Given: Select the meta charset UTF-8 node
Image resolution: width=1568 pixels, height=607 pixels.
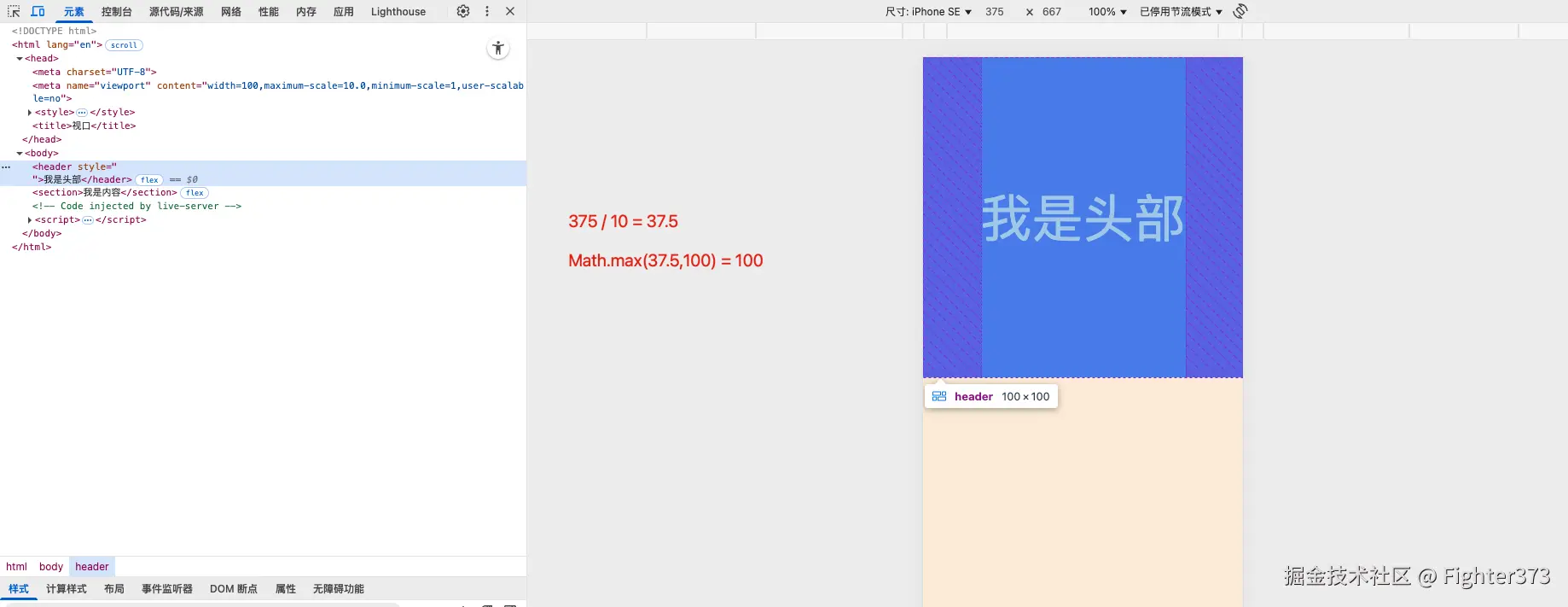Looking at the screenshot, I should pyautogui.click(x=95, y=73).
